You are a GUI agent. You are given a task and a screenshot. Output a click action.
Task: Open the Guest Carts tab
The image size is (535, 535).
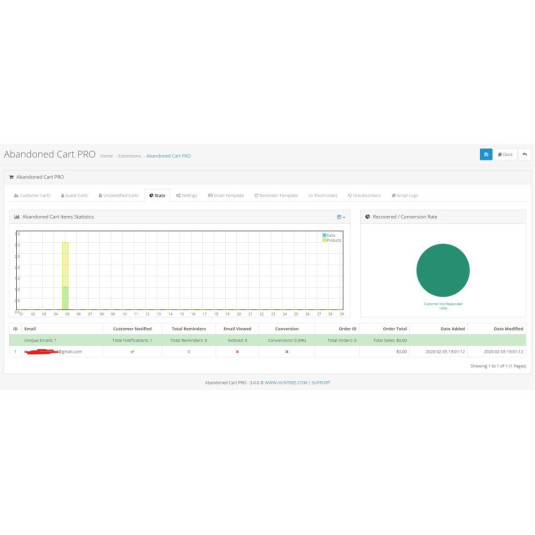click(x=74, y=196)
